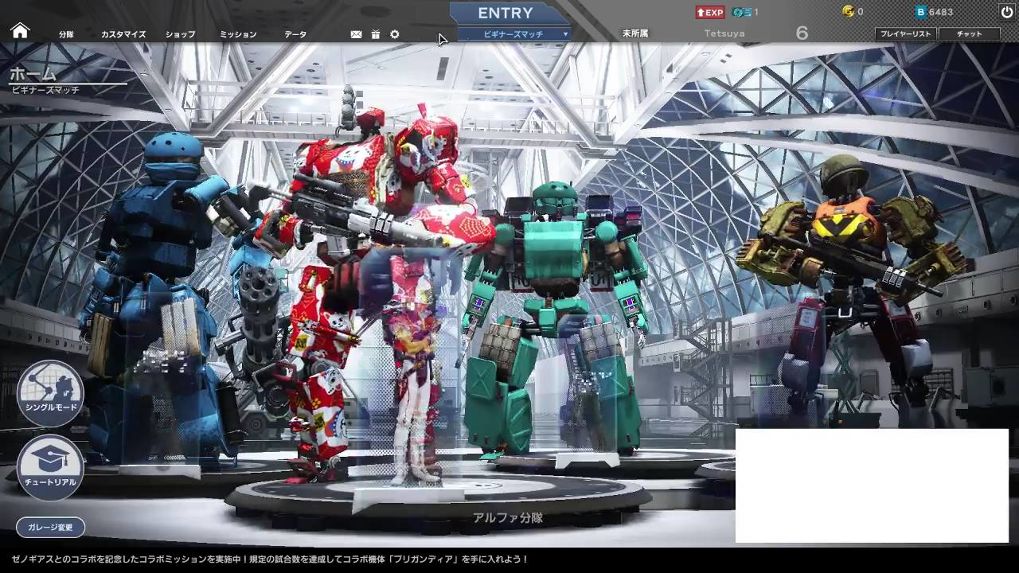The height and width of the screenshot is (573, 1019).
Task: Click the gold coin currency icon
Action: [848, 12]
